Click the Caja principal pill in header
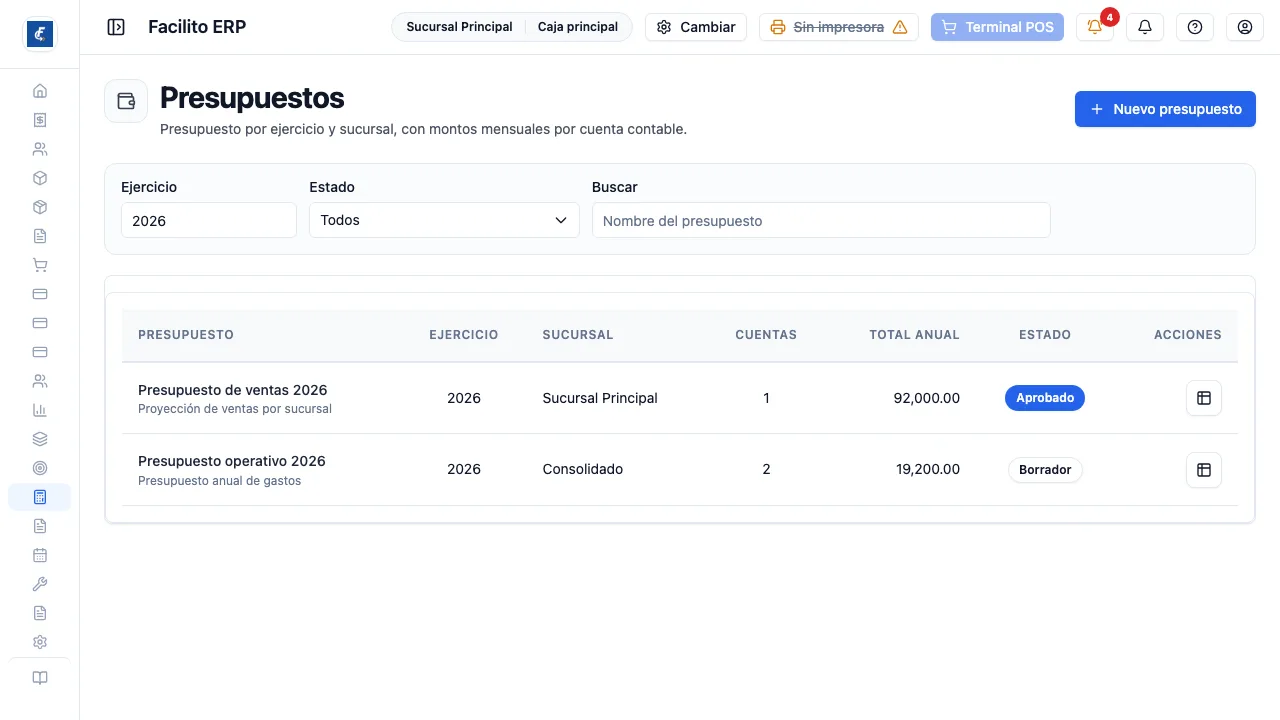The height and width of the screenshot is (720, 1280). (x=578, y=27)
